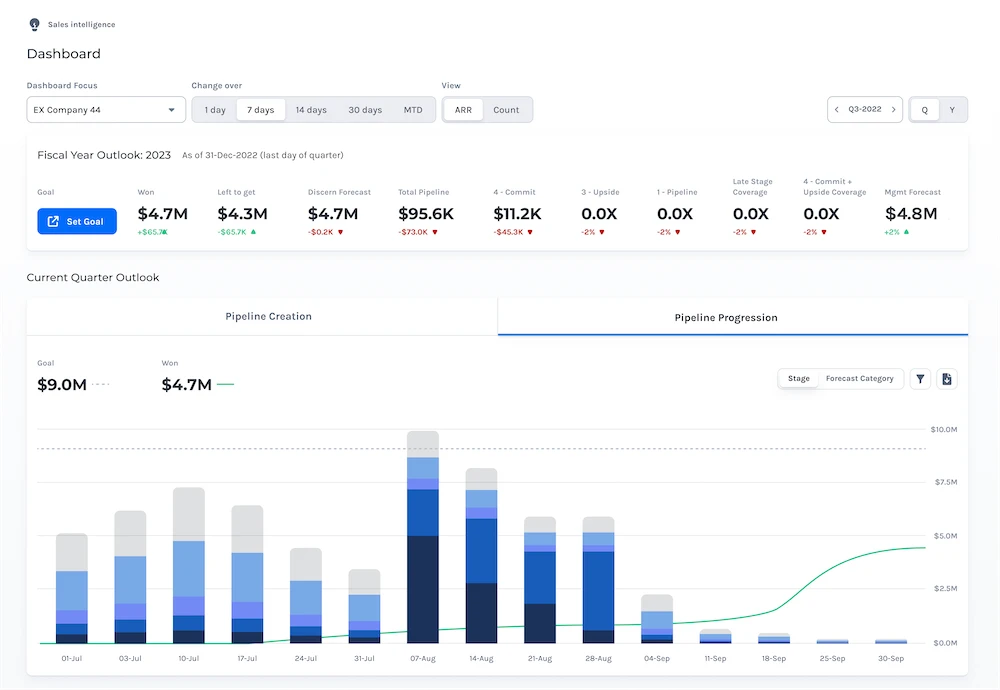Select 14 days change over option
This screenshot has height=690, width=1000.
coord(311,110)
